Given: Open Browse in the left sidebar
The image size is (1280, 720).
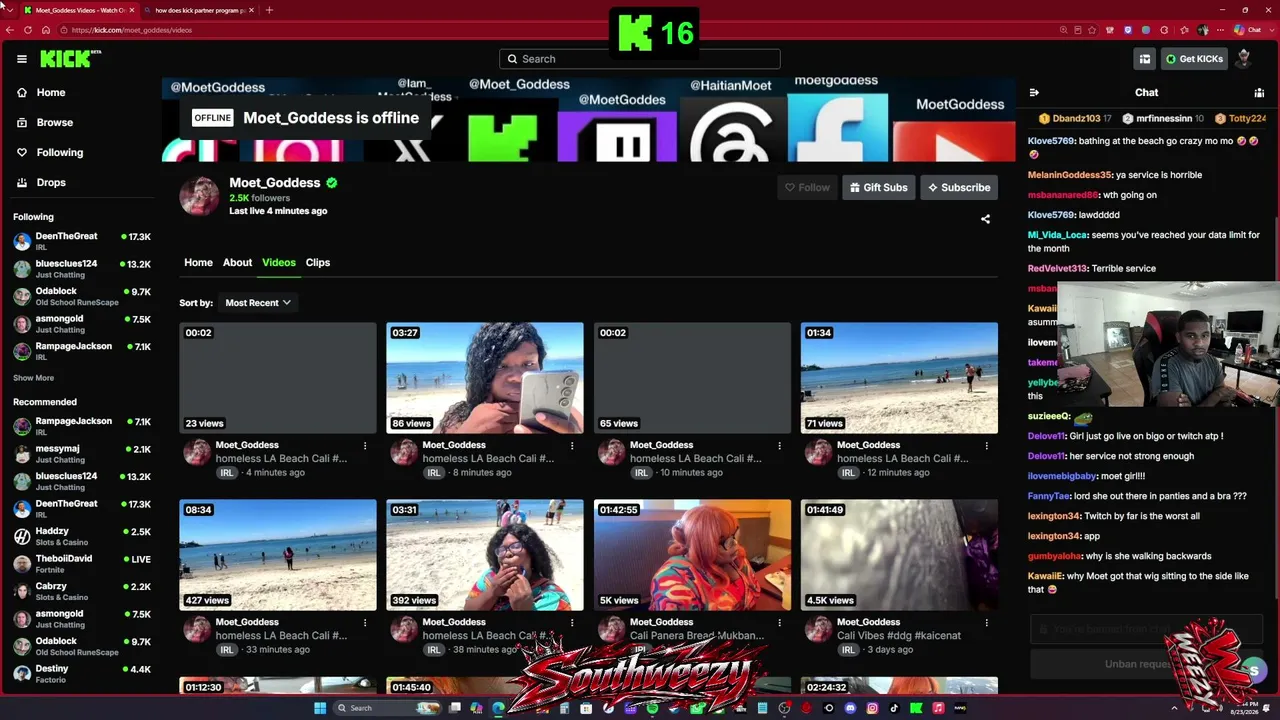Looking at the screenshot, I should pos(54,123).
